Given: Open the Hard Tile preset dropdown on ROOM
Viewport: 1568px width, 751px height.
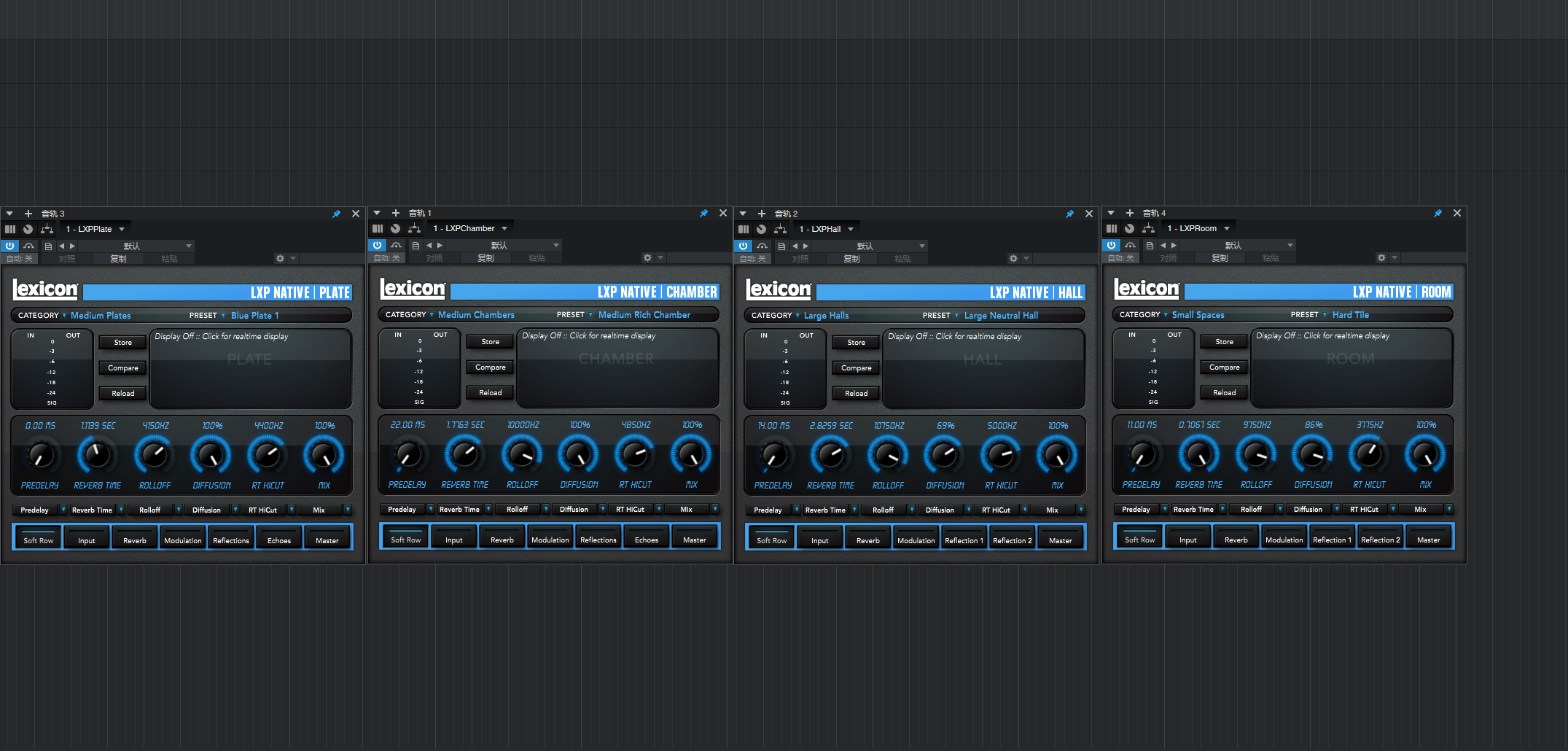Looking at the screenshot, I should click(x=1350, y=314).
